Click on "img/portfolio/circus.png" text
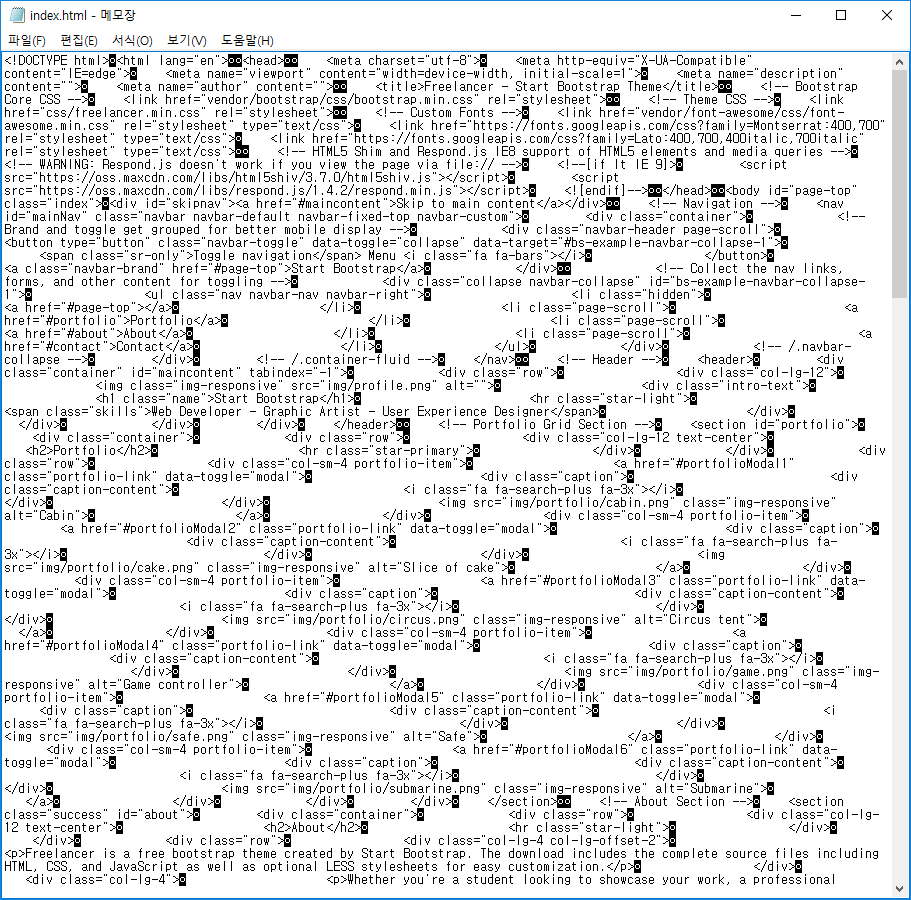Viewport: 911px width, 900px height. tap(375, 620)
